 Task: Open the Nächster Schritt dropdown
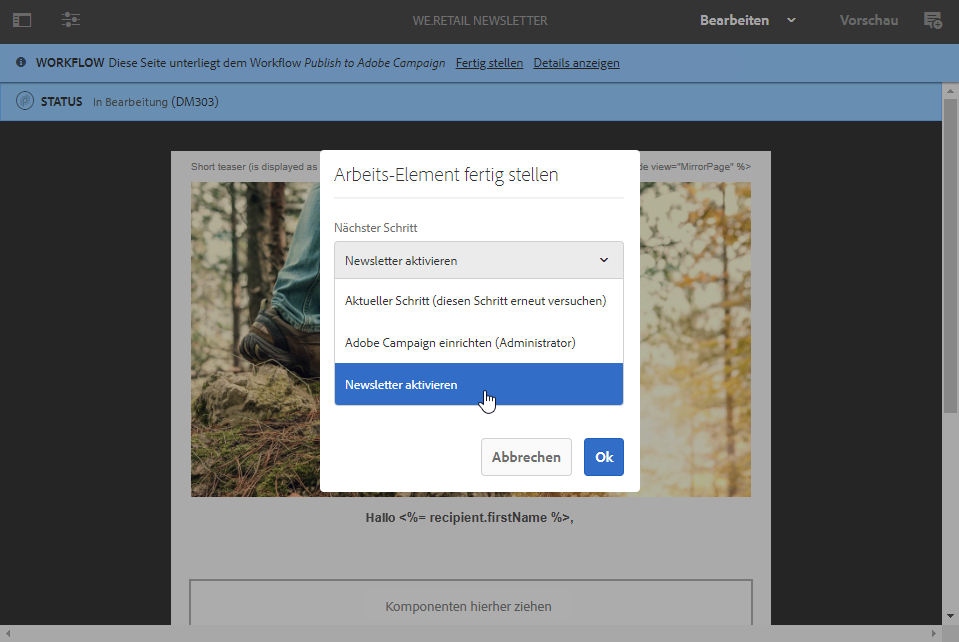tap(479, 260)
